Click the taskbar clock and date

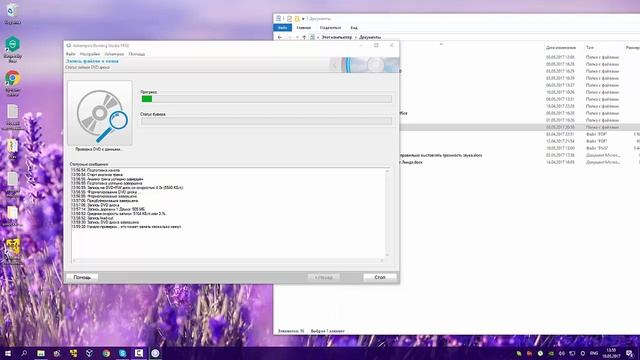coord(611,353)
